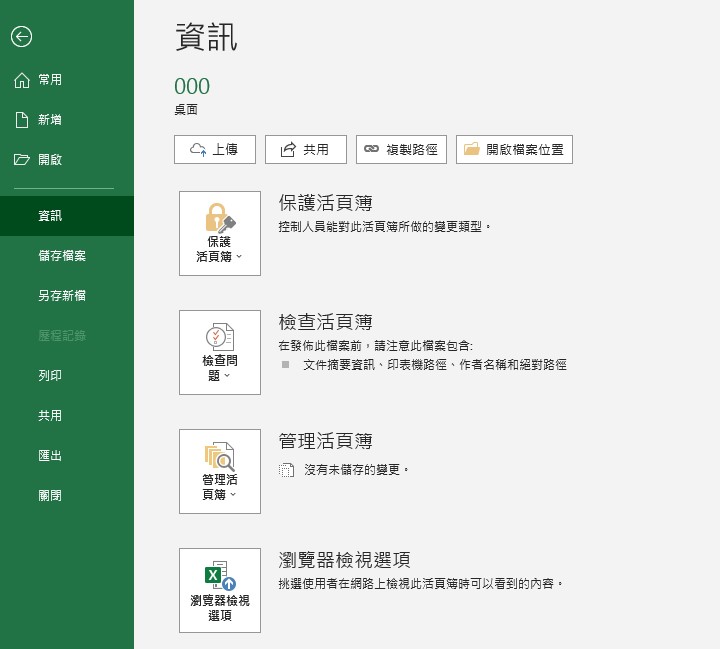The height and width of the screenshot is (649, 720).
Task: Click the open folder icon beside 開啟
Action: 22,160
